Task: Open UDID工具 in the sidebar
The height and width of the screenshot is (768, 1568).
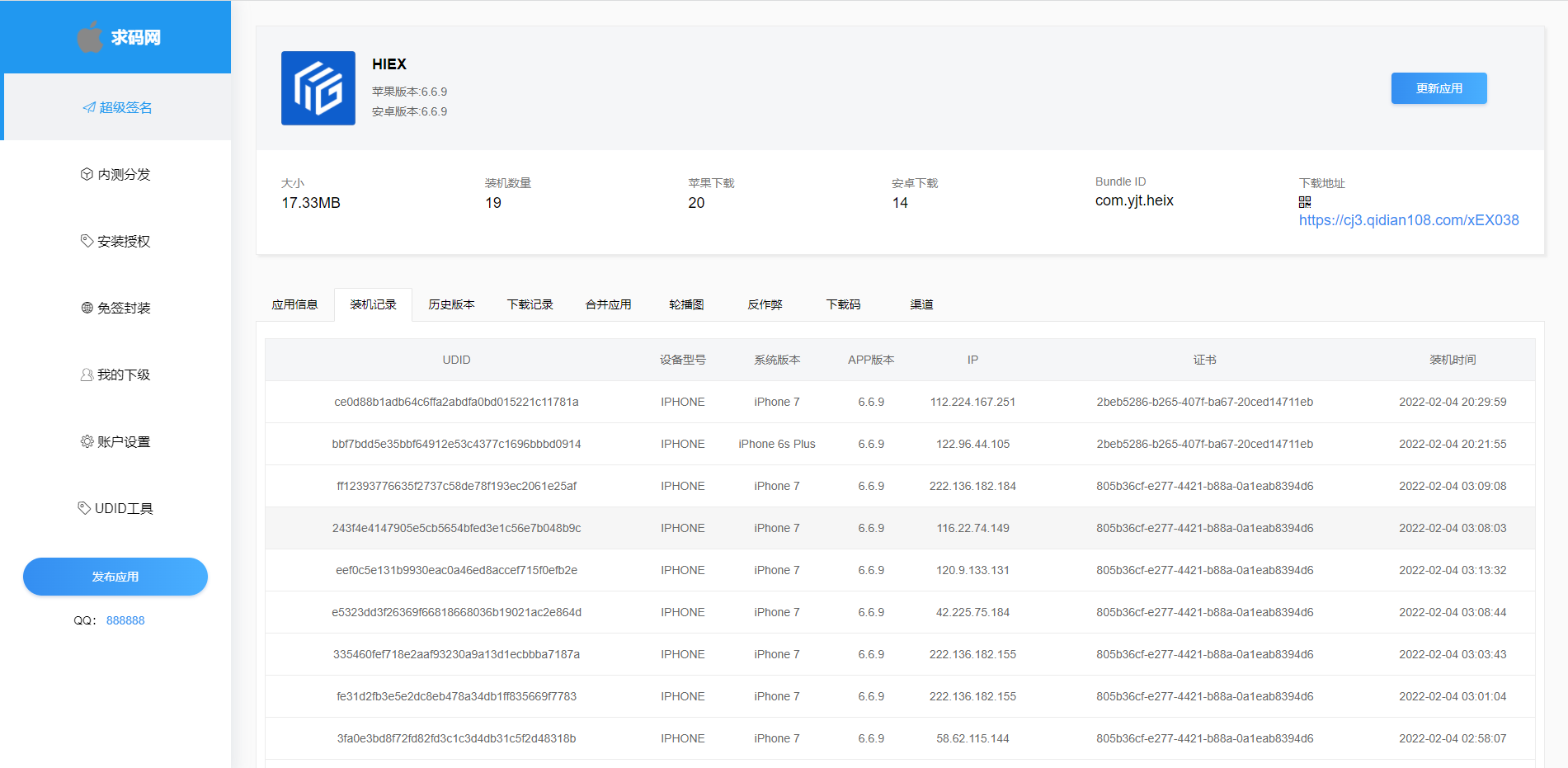Action: [x=115, y=508]
